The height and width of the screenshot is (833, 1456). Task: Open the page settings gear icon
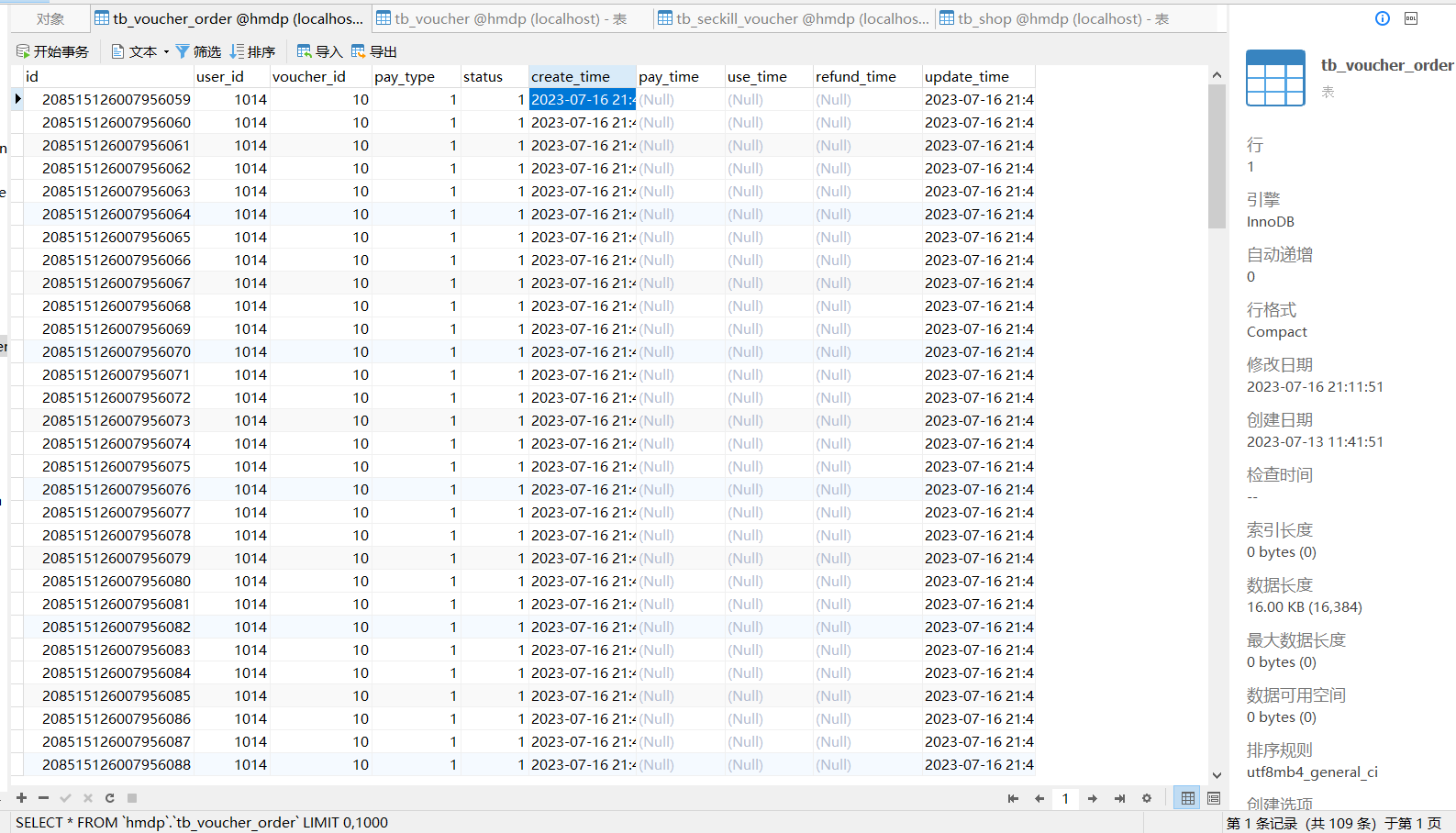1146,798
